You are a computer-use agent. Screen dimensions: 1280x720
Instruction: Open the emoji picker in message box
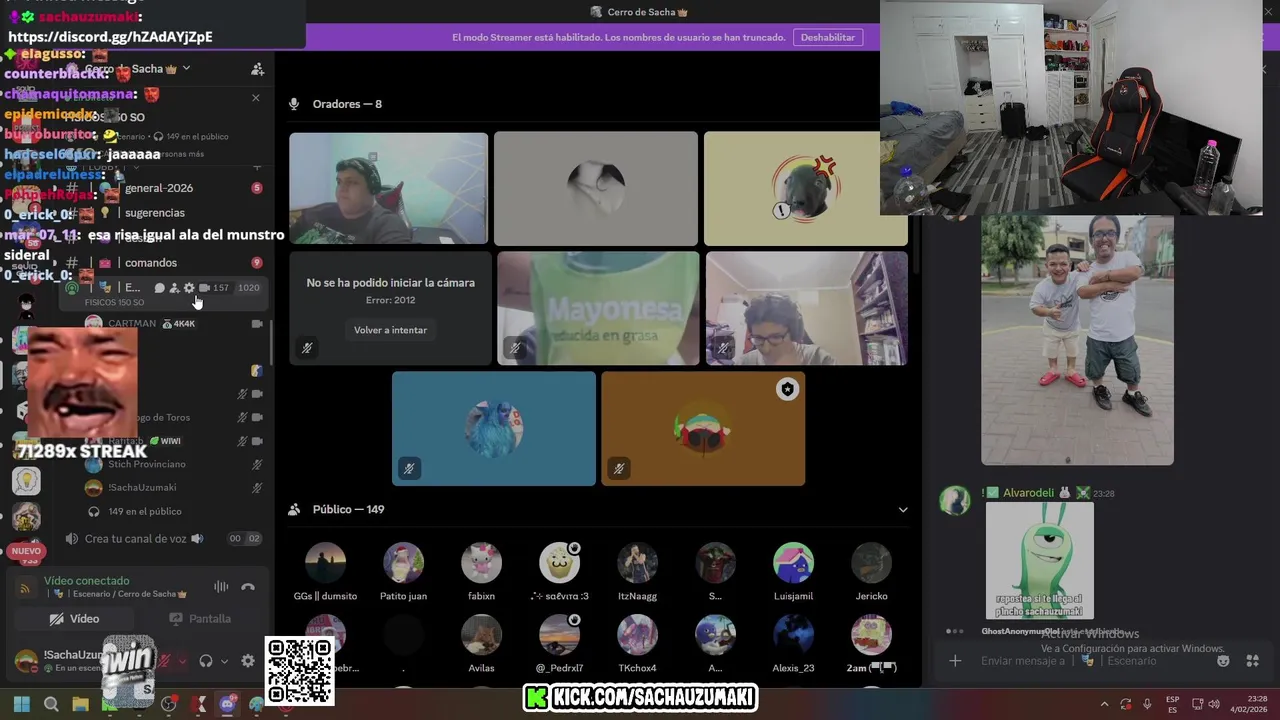[x=1223, y=661]
